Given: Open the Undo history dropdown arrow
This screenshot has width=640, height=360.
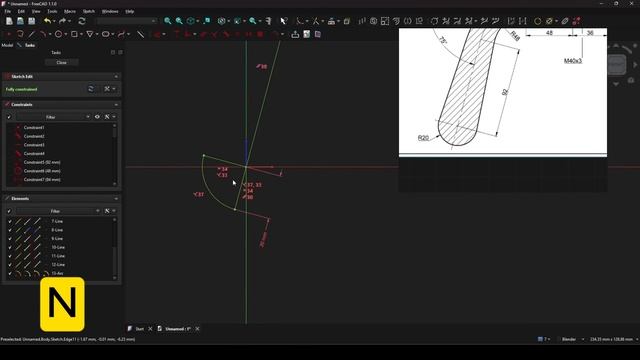Looking at the screenshot, I should click(54, 21).
